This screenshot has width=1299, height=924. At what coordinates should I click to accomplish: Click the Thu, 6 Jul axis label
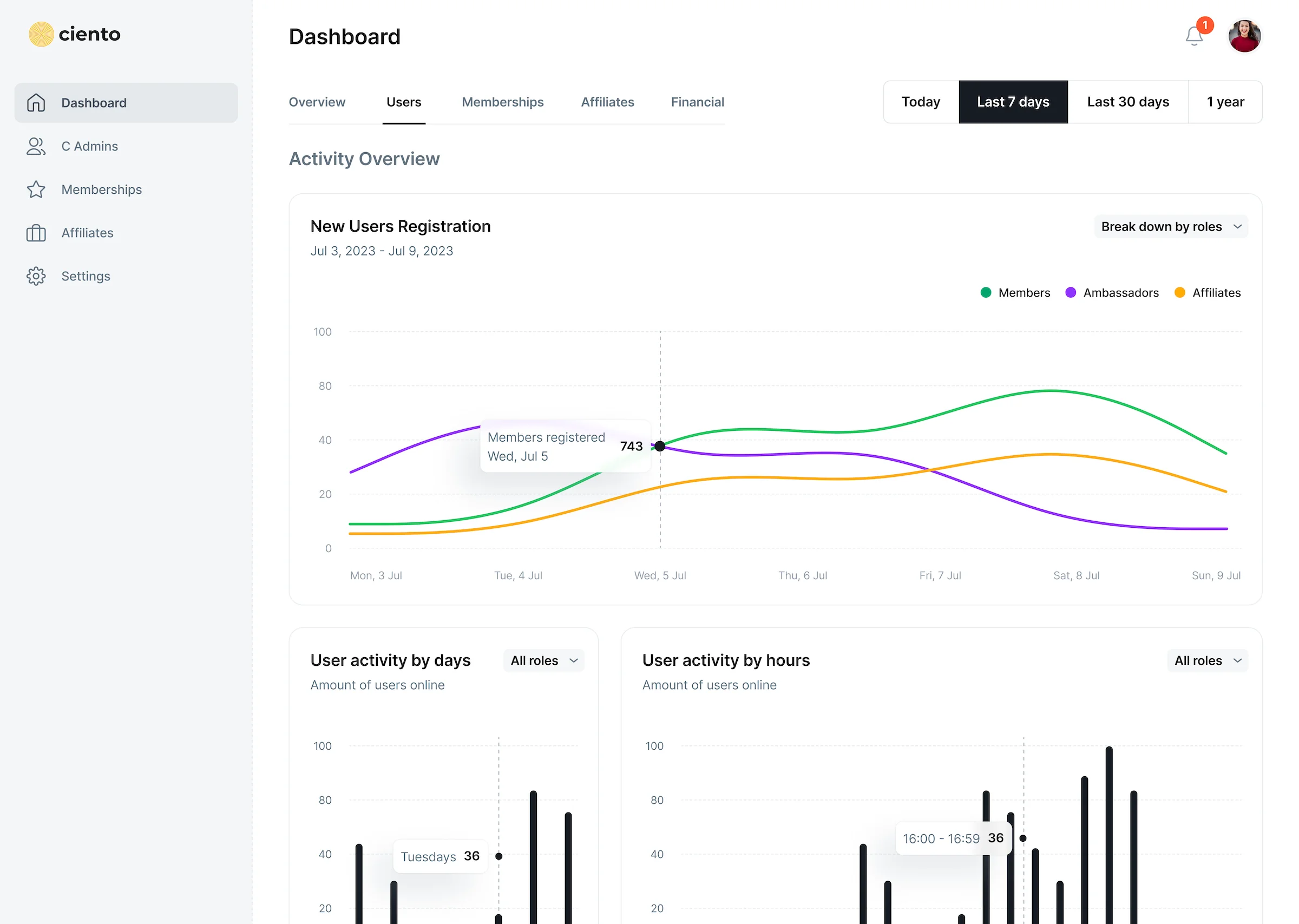803,575
